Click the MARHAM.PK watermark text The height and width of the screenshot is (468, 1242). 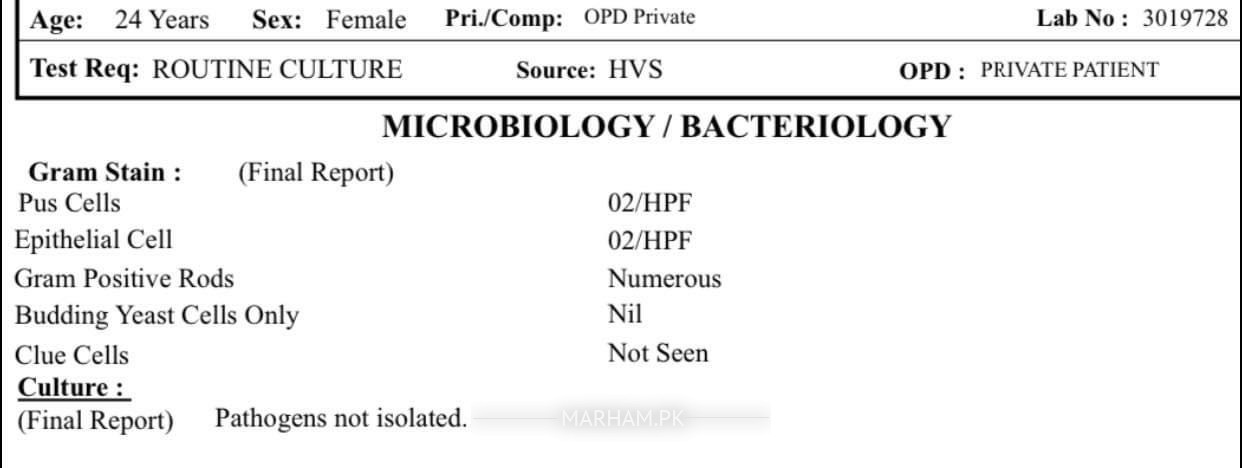pos(622,419)
